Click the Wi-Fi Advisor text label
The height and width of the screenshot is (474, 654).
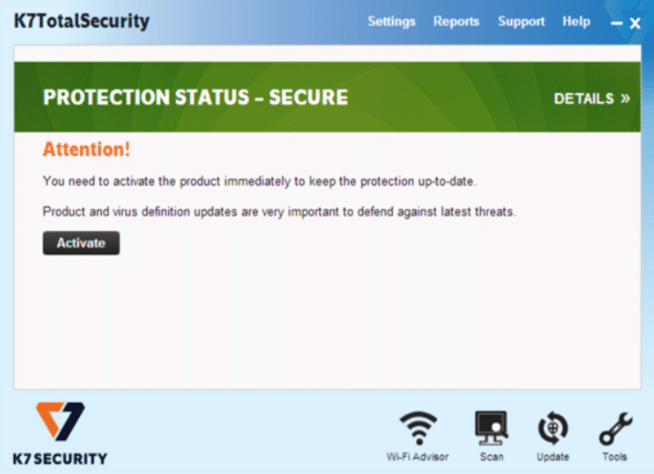click(x=418, y=457)
